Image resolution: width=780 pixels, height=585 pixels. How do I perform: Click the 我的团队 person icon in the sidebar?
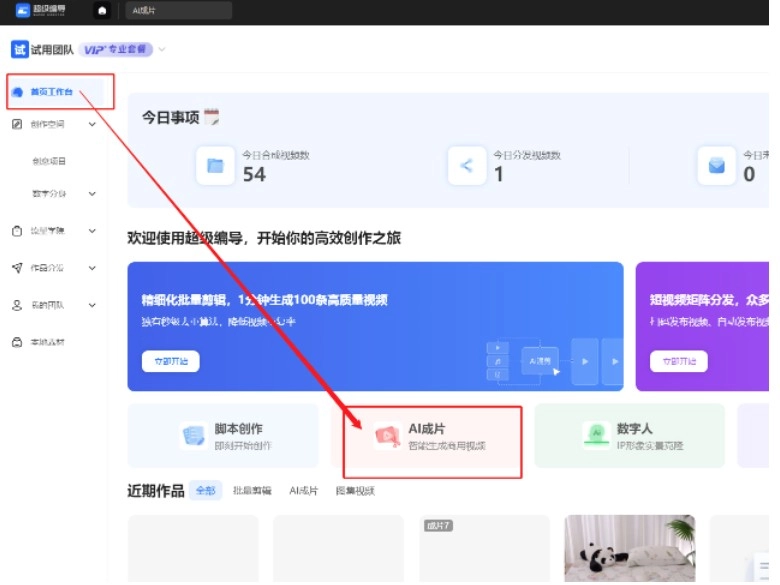(x=17, y=305)
